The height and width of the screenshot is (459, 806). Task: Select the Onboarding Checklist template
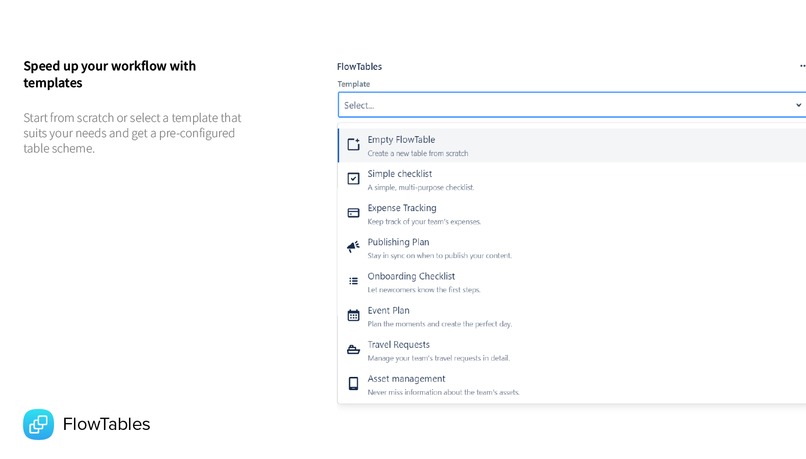pos(572,282)
